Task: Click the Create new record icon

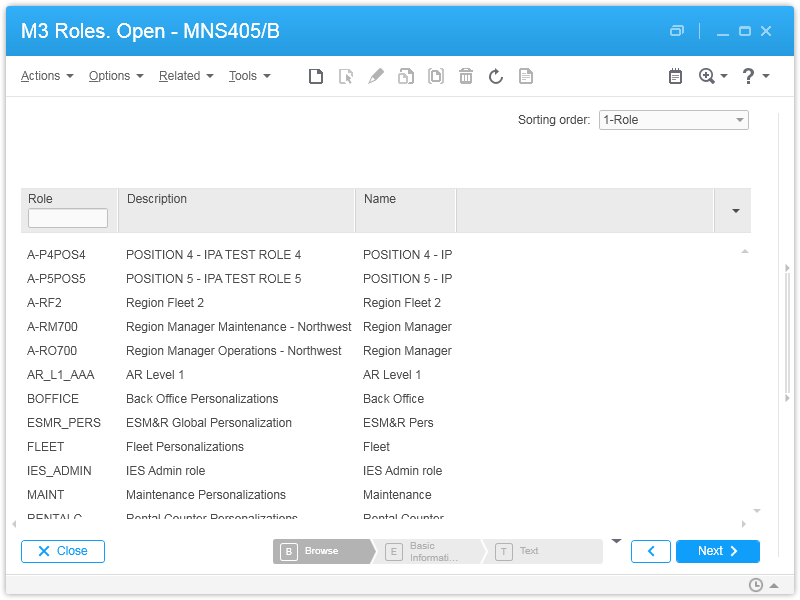Action: [316, 76]
